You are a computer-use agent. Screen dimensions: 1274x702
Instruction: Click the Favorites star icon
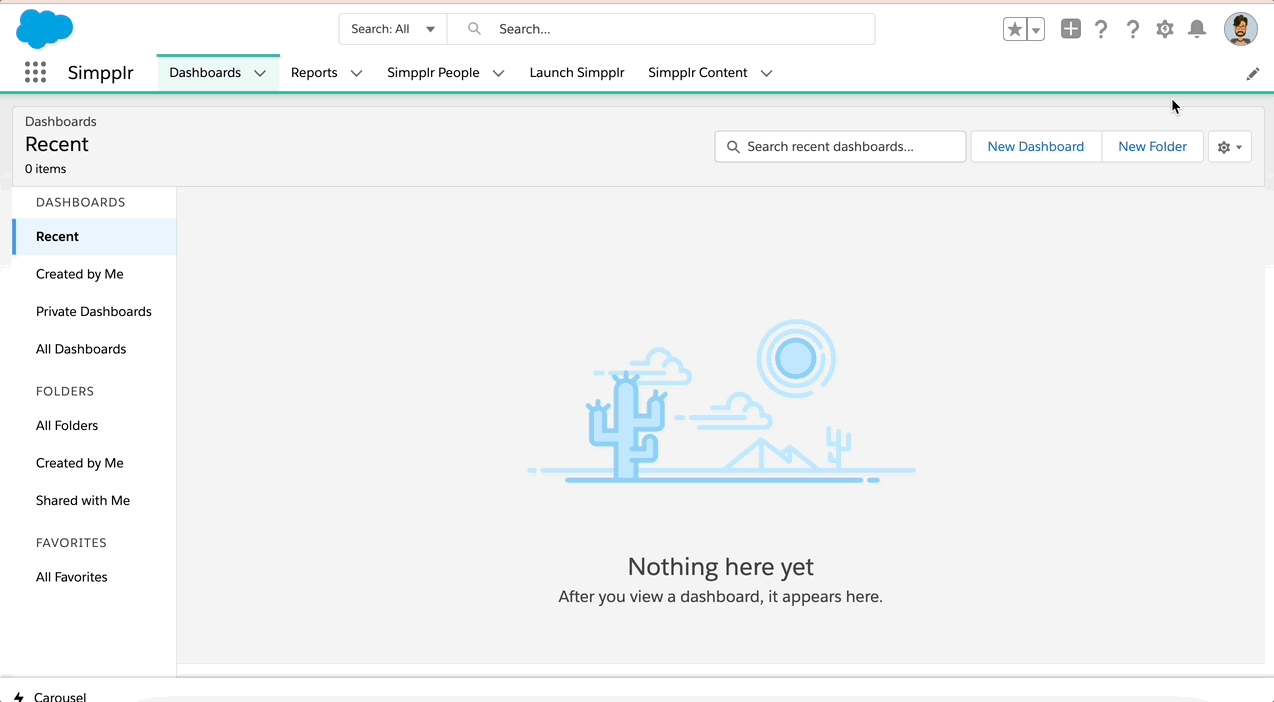coord(1015,30)
